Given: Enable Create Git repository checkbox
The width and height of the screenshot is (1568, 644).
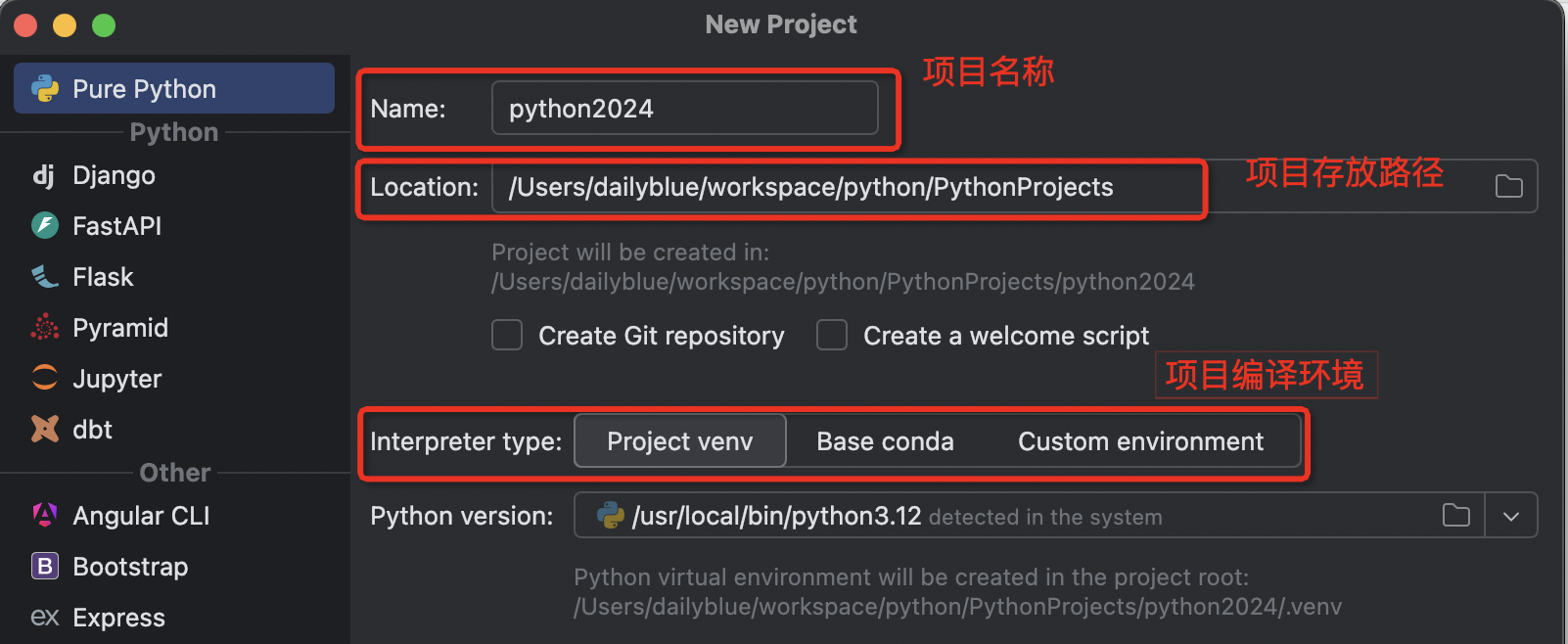Looking at the screenshot, I should point(507,336).
